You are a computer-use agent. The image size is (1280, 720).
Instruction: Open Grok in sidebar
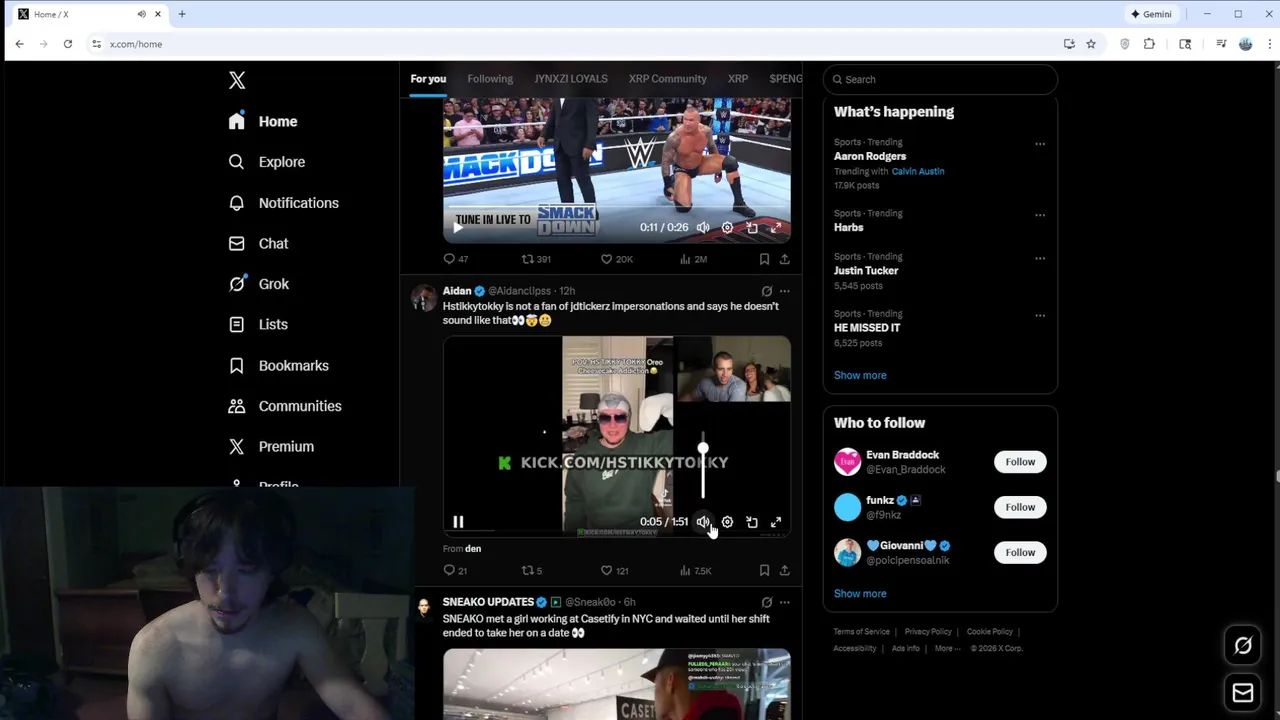pyautogui.click(x=258, y=284)
